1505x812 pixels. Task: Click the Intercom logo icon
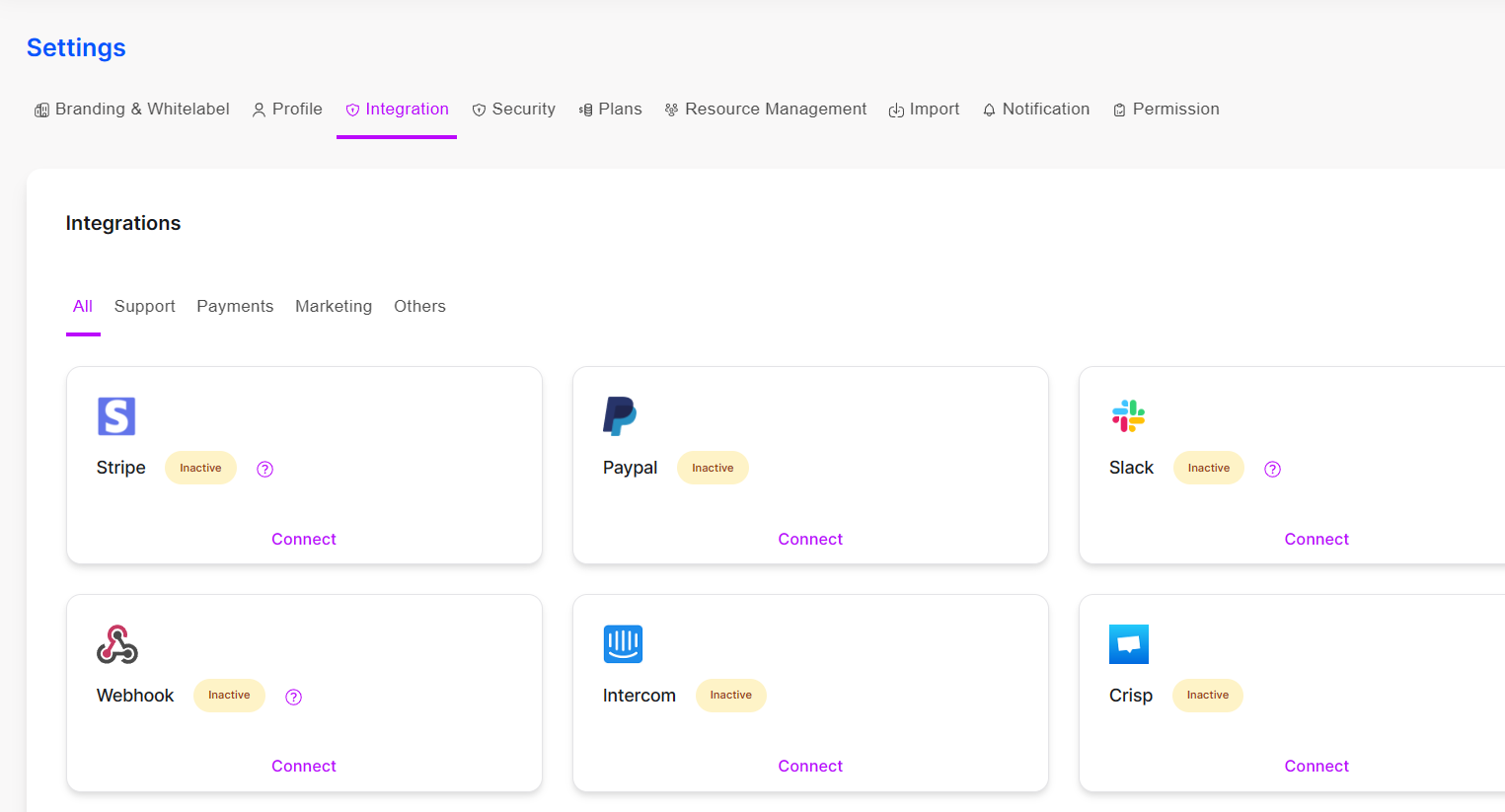click(623, 643)
